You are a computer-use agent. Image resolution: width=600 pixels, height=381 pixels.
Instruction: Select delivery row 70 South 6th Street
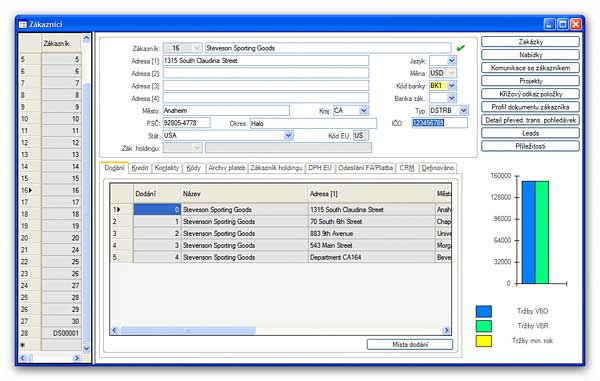tap(281, 221)
